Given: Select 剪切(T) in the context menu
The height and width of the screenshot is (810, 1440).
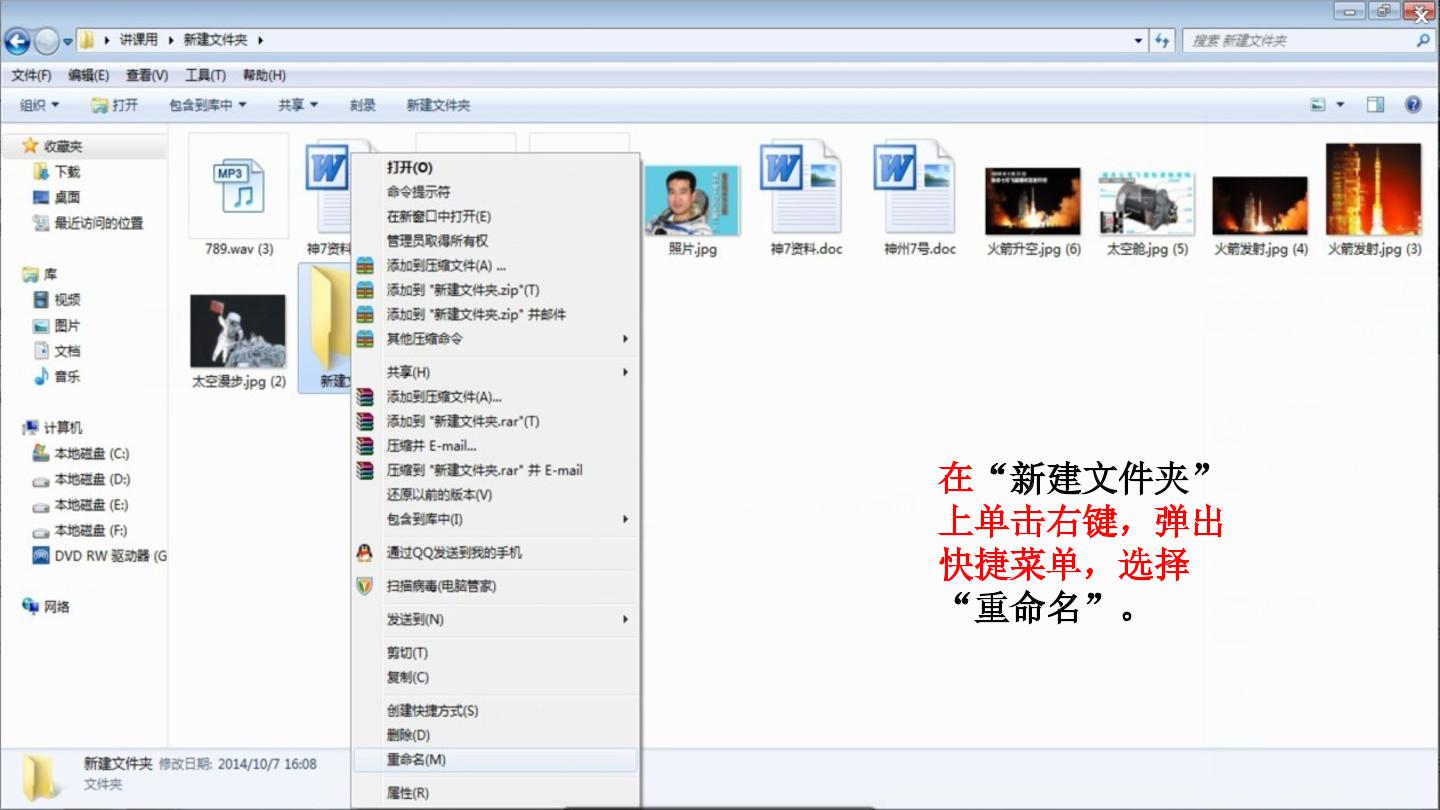Looking at the screenshot, I should point(496,653).
